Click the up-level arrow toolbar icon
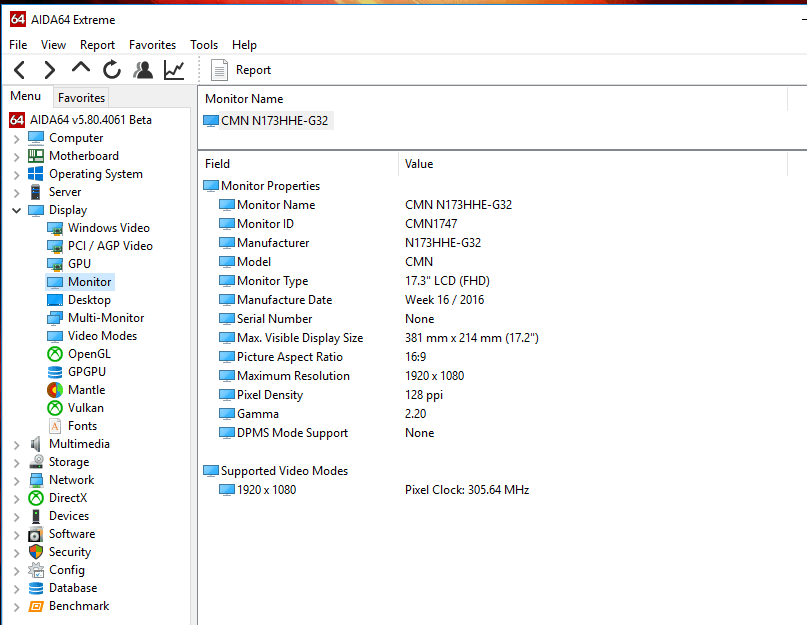Screen dimensions: 807x625 pyautogui.click(x=81, y=68)
